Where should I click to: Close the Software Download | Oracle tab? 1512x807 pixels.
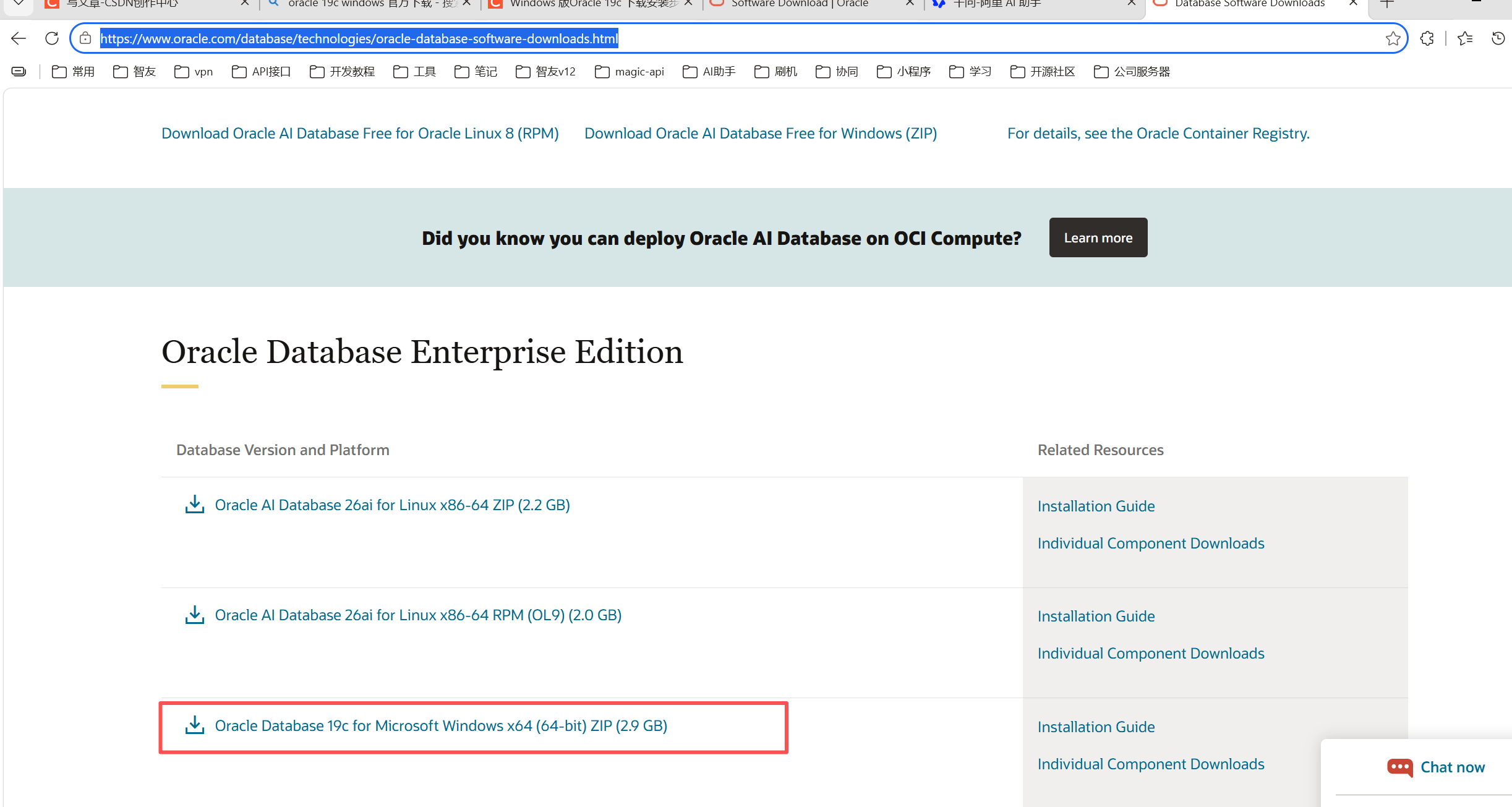pyautogui.click(x=910, y=3)
